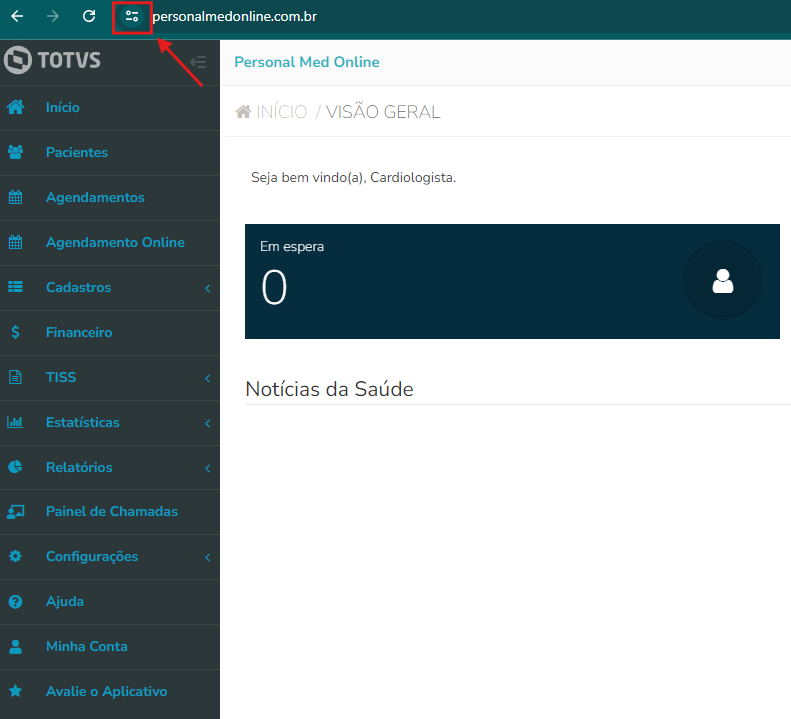Expand the Estatísticas submenu chevron
Image resolution: width=791 pixels, height=719 pixels.
tap(207, 423)
